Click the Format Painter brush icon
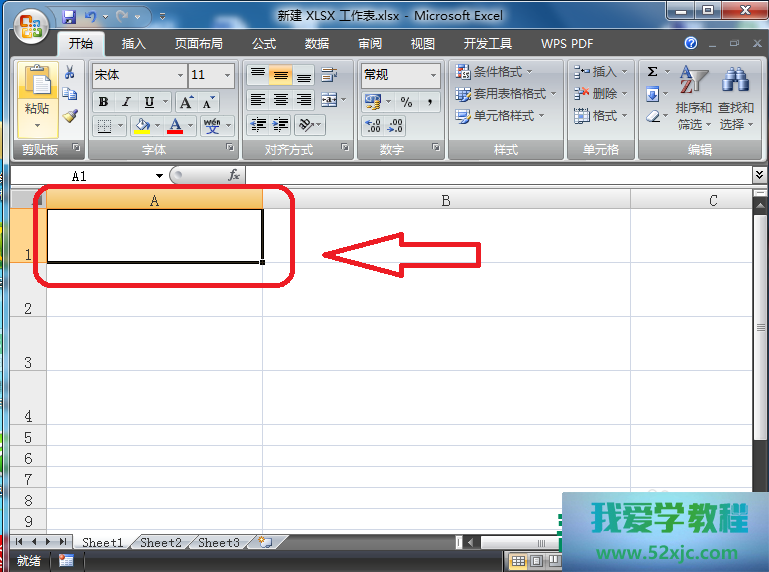Viewport: 769px width, 572px height. 70,115
